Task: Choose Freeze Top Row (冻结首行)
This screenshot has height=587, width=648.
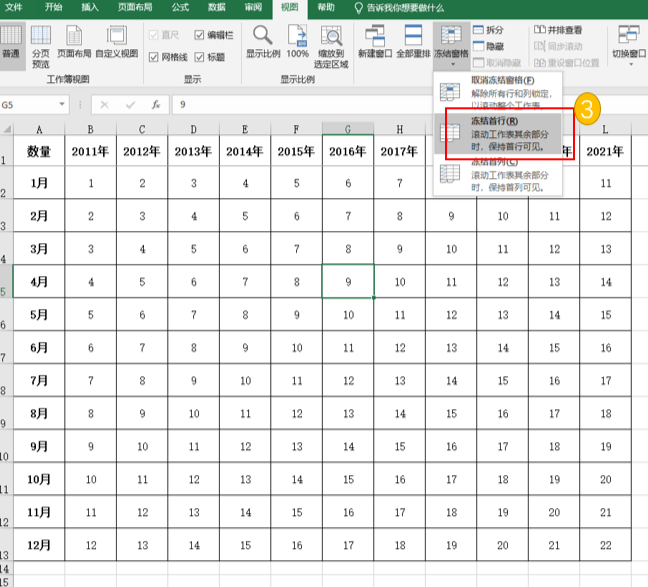Action: (498, 134)
